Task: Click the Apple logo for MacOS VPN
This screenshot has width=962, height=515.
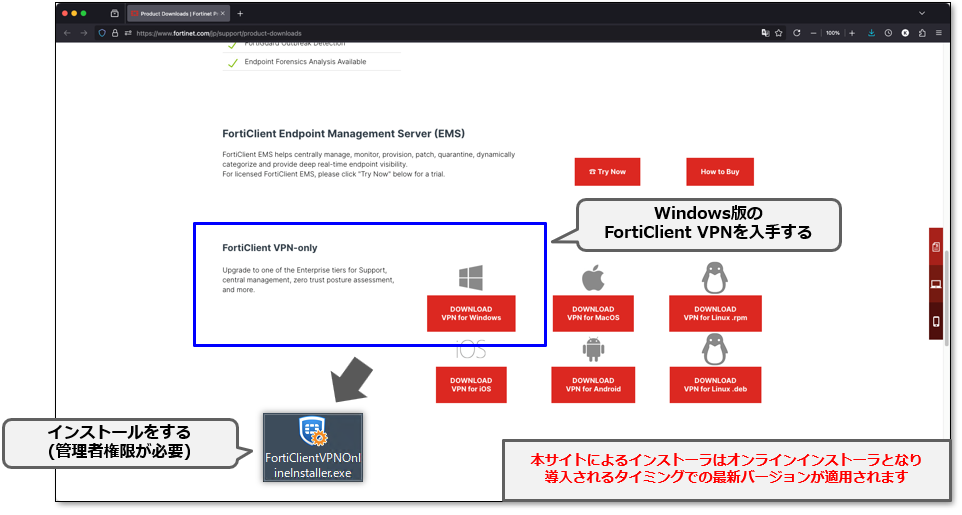Action: click(593, 278)
